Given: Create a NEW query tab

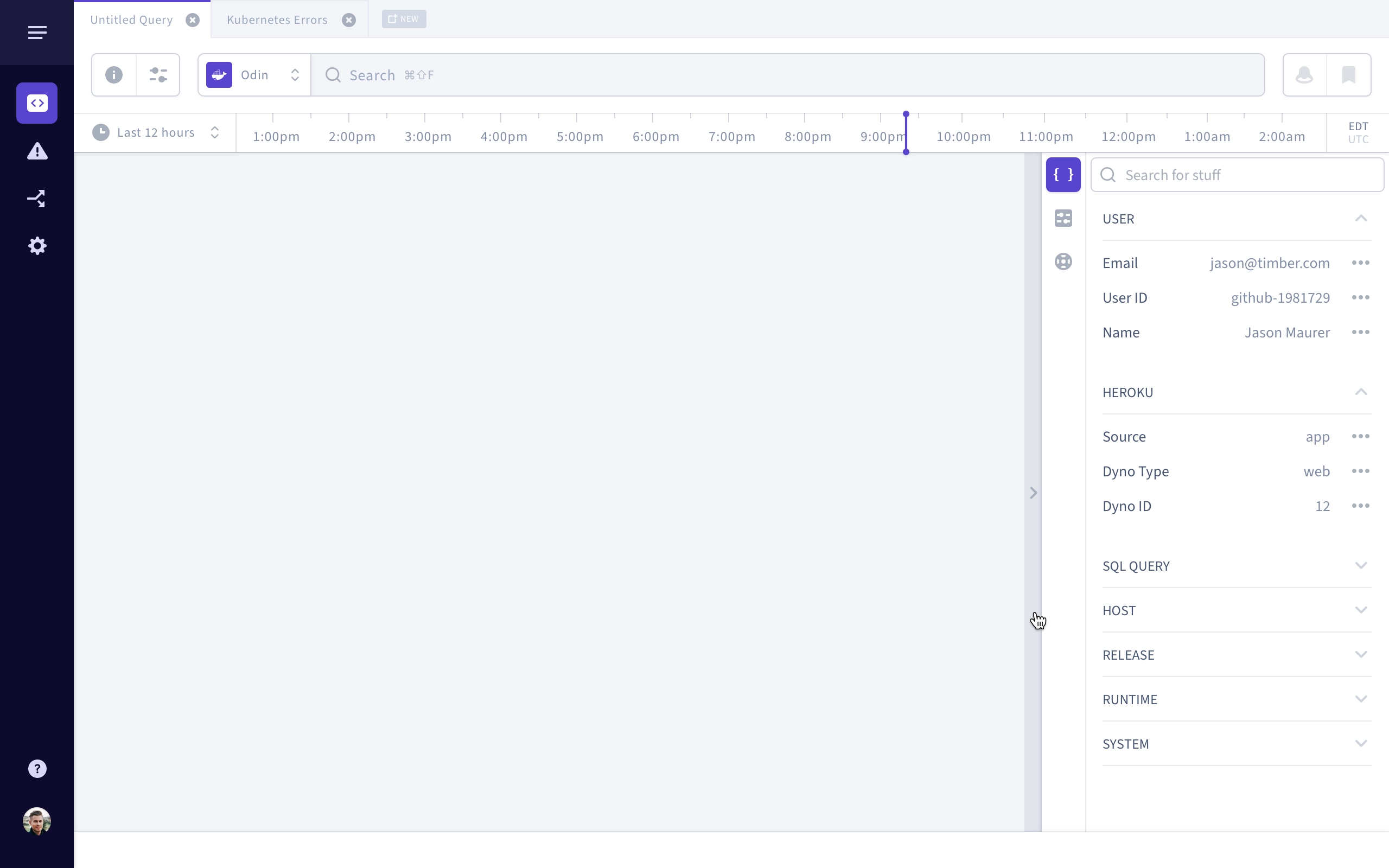Looking at the screenshot, I should pyautogui.click(x=404, y=19).
